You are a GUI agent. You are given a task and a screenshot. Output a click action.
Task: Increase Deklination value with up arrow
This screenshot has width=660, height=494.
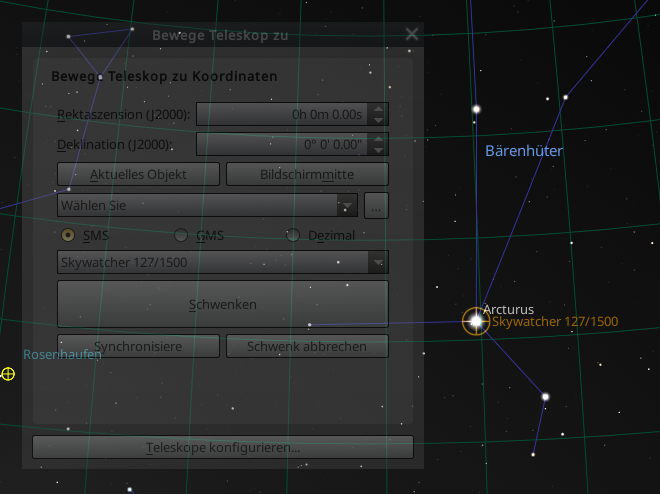click(378, 139)
